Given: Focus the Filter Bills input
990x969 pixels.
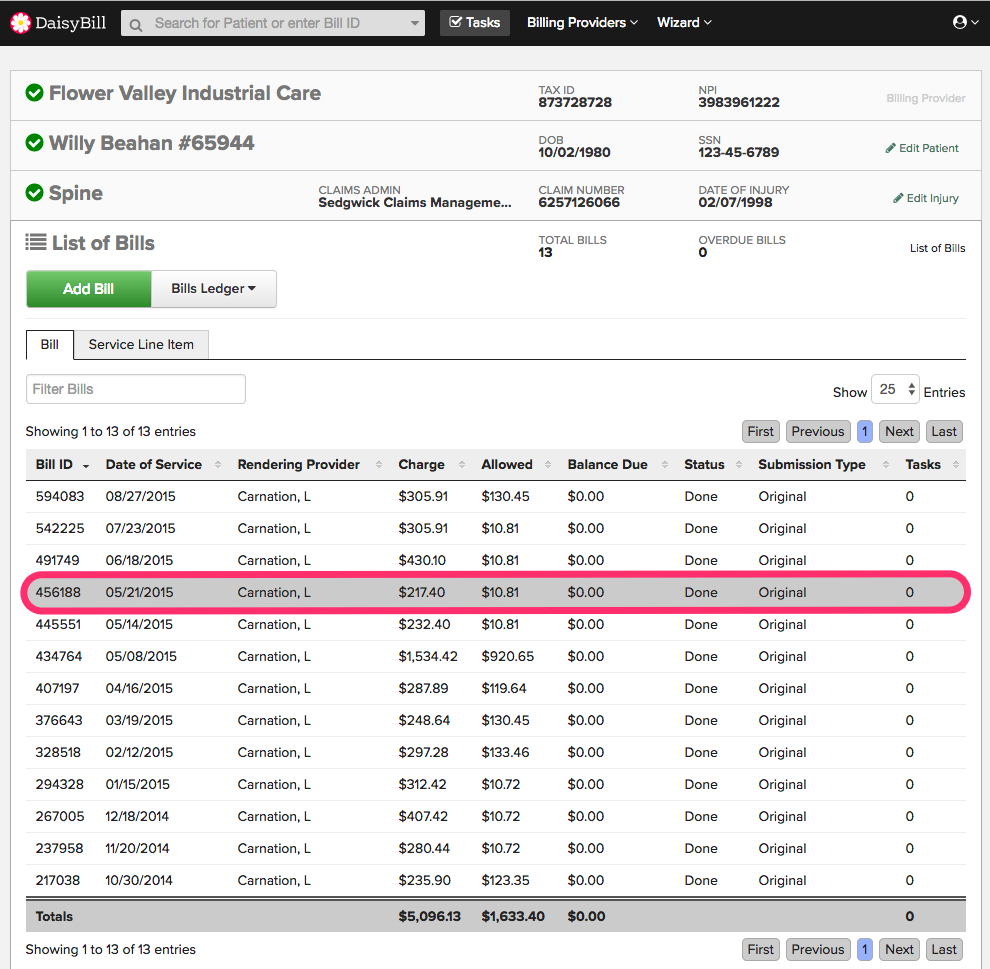Looking at the screenshot, I should click(136, 389).
